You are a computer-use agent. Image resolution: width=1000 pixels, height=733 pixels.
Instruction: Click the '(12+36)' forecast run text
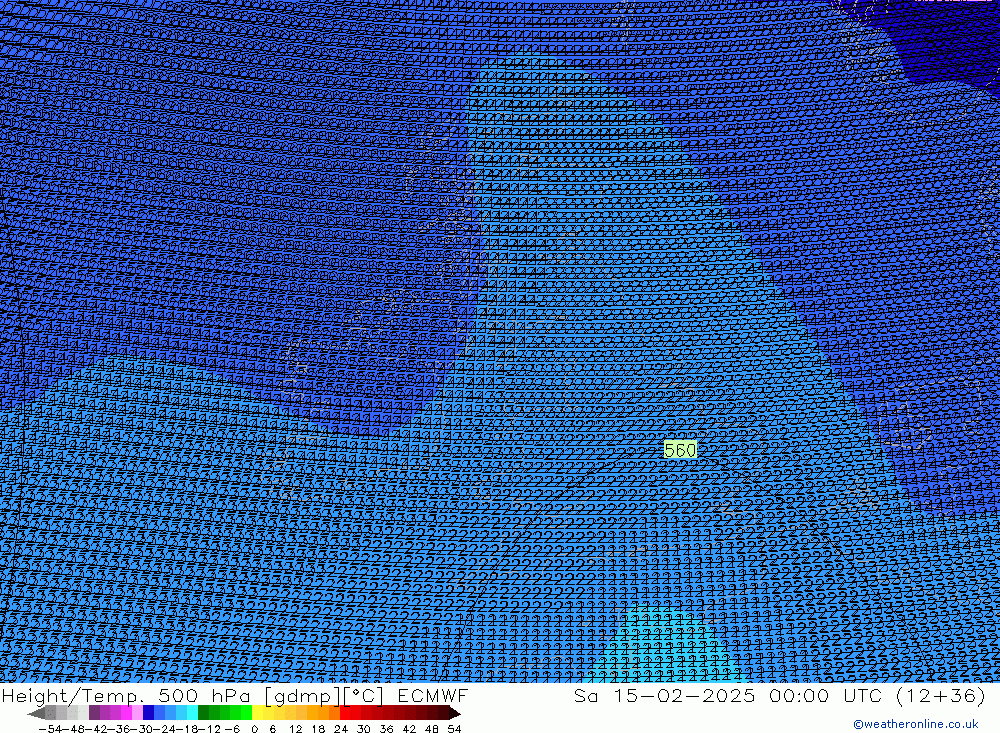click(x=941, y=695)
